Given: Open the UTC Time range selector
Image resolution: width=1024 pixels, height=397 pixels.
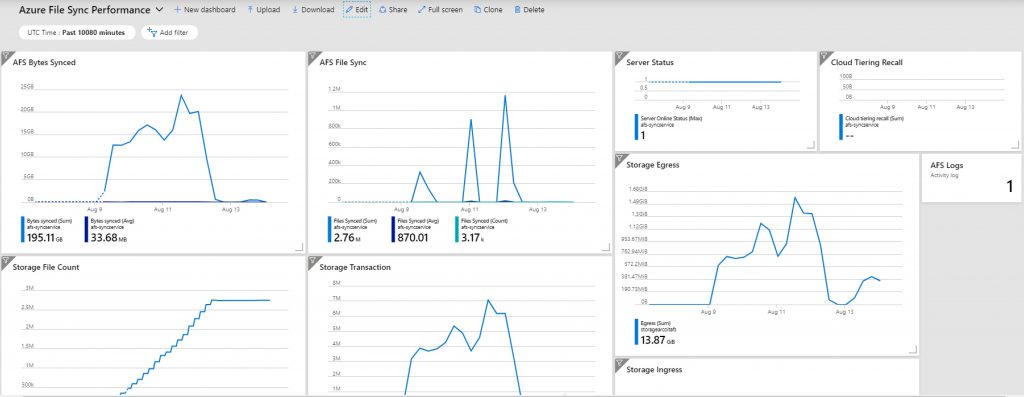Looking at the screenshot, I should tap(77, 33).
